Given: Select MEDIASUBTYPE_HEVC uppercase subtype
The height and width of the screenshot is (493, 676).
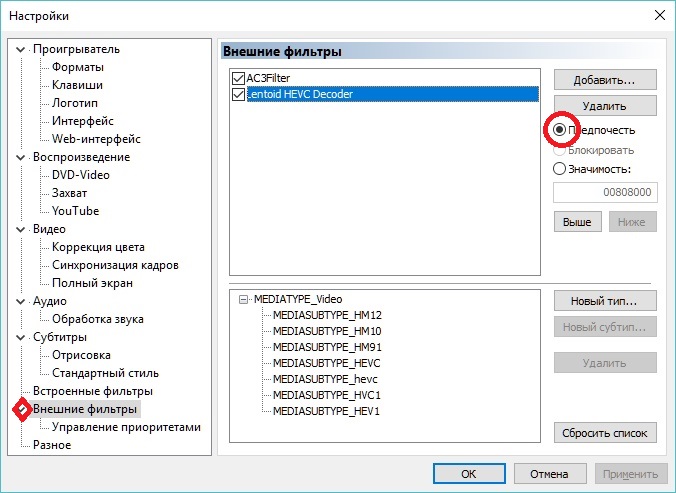Looking at the screenshot, I should coord(326,363).
